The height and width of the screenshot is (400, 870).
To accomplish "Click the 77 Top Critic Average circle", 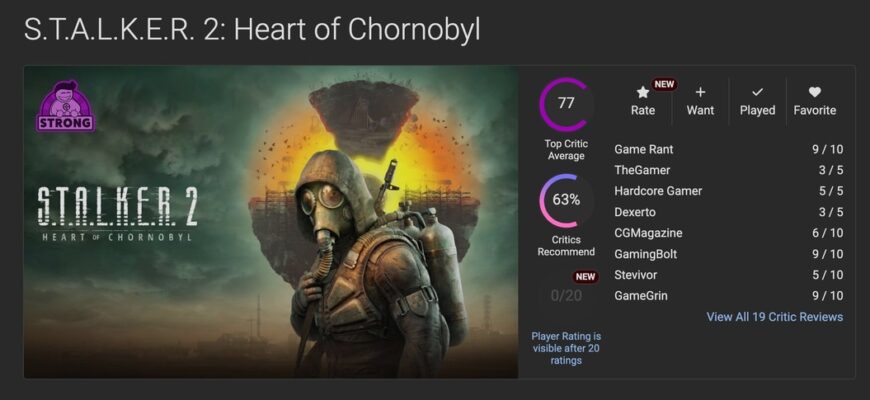I will pos(566,104).
